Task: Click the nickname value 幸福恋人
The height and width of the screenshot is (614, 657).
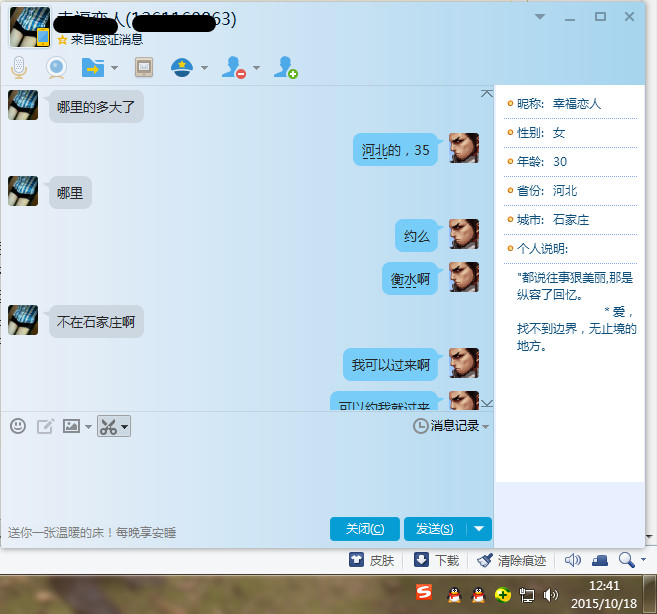Action: [577, 104]
